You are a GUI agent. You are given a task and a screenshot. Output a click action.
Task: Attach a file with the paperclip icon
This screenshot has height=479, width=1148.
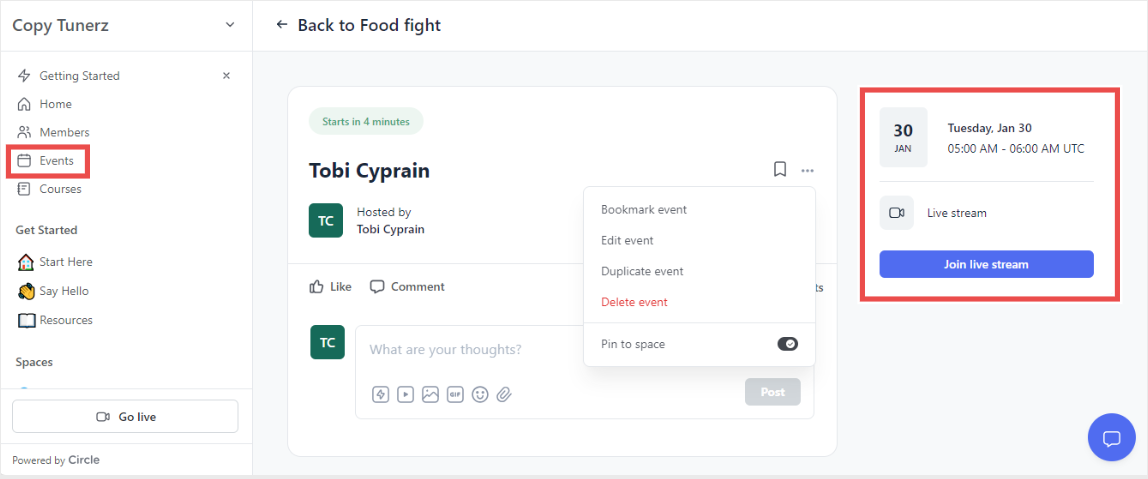coord(504,394)
